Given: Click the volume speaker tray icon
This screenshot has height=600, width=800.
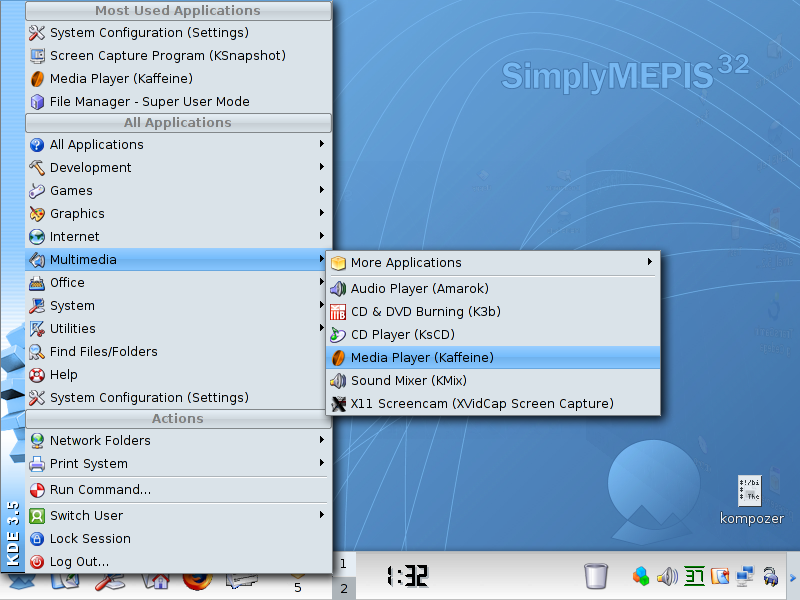Looking at the screenshot, I should 667,576.
